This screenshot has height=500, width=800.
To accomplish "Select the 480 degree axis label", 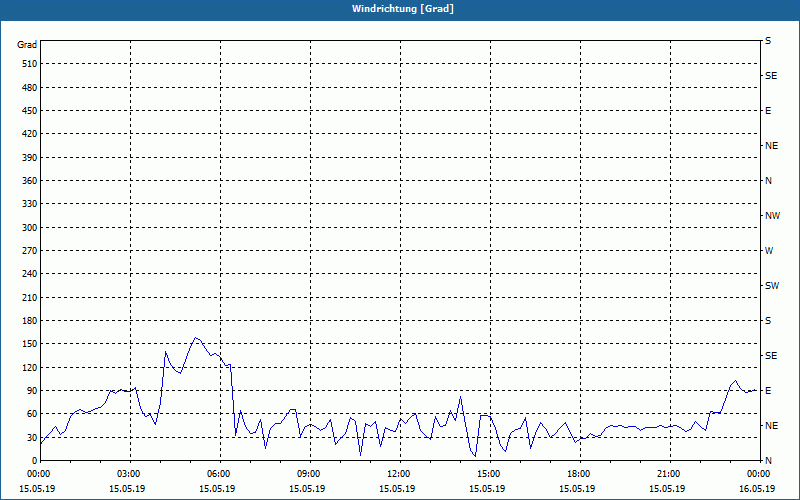I will tap(30, 87).
